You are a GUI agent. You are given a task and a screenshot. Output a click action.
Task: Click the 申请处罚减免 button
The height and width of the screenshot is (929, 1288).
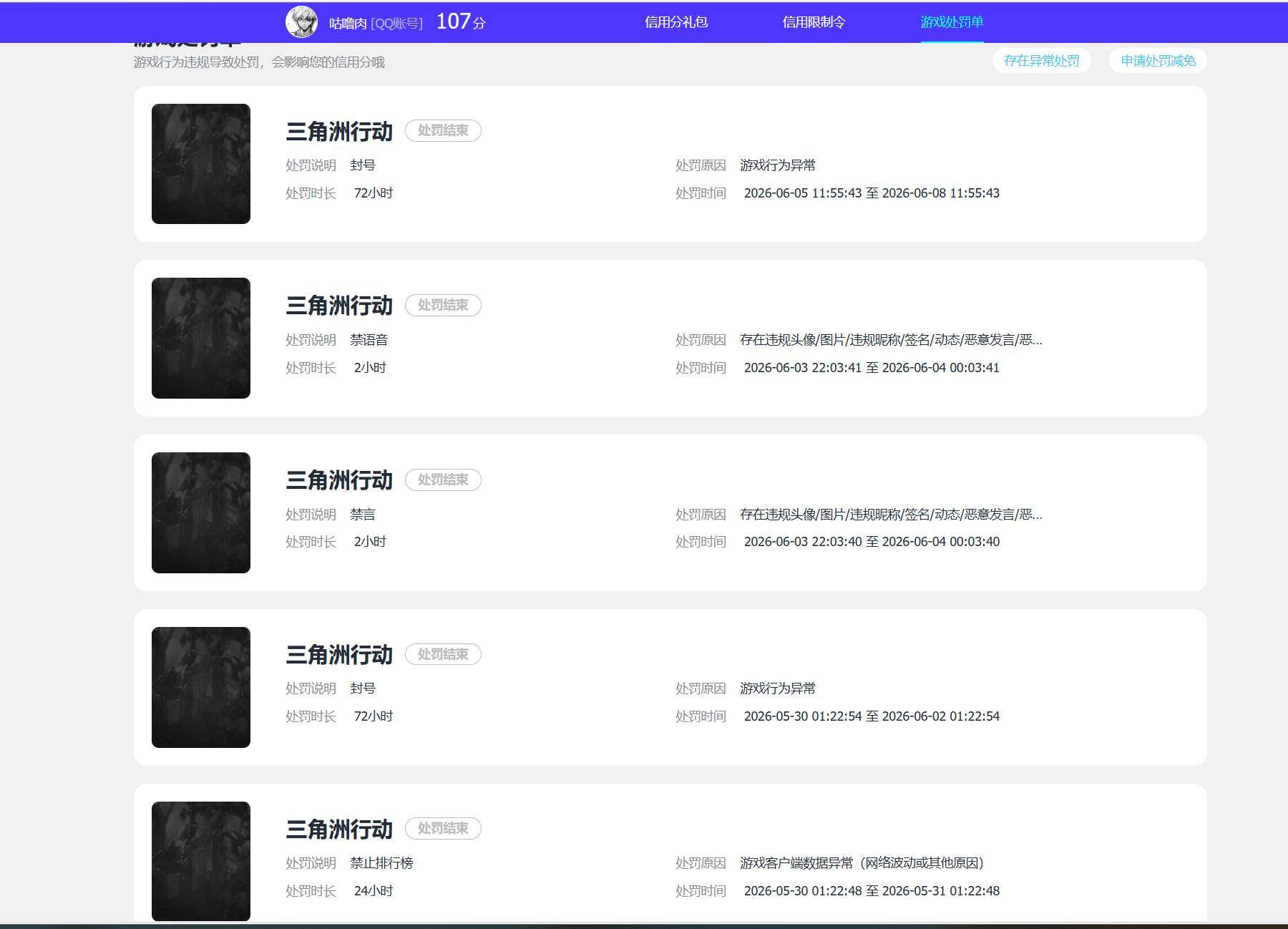click(x=1158, y=61)
